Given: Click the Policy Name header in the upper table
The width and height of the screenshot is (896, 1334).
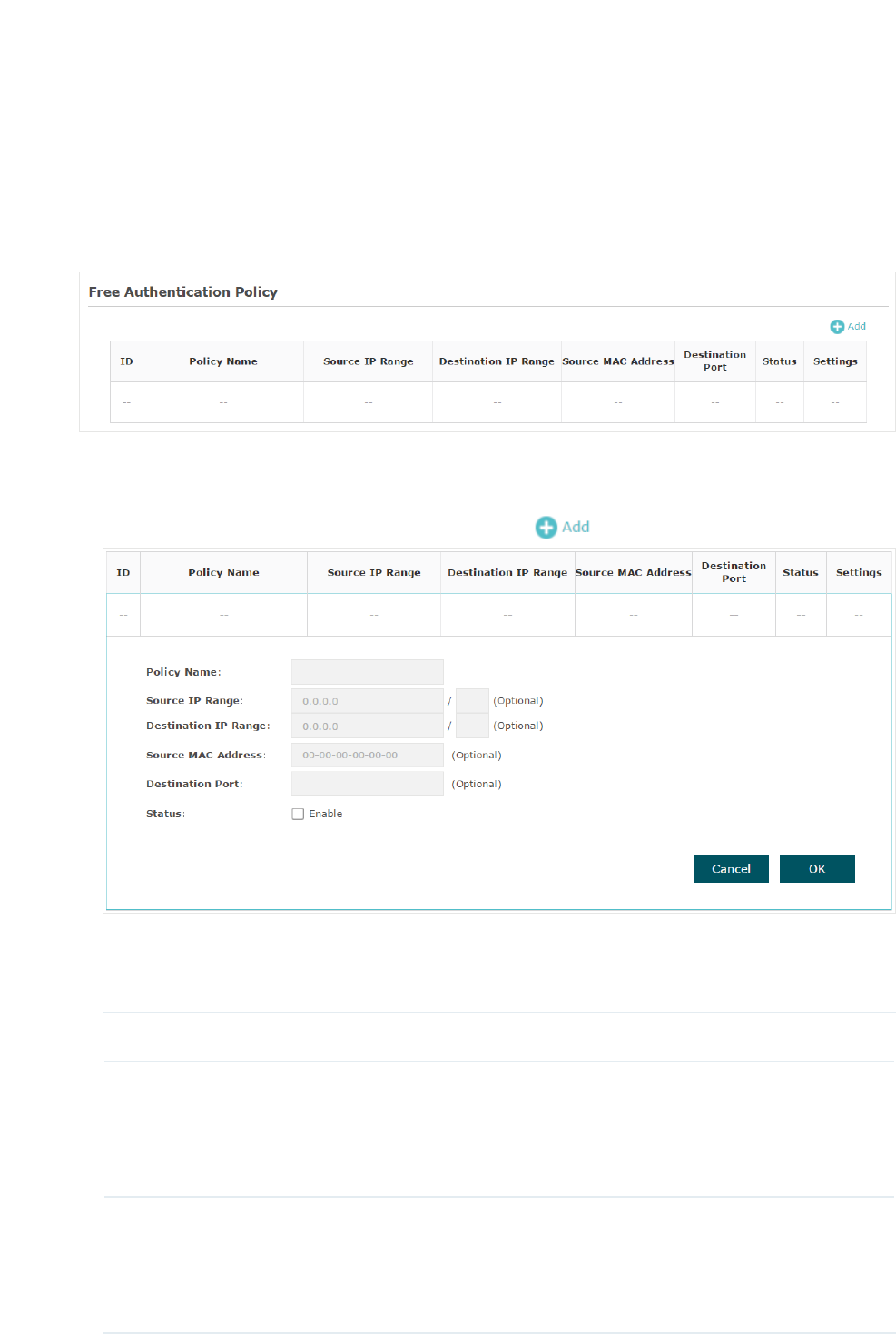Looking at the screenshot, I should 223,361.
